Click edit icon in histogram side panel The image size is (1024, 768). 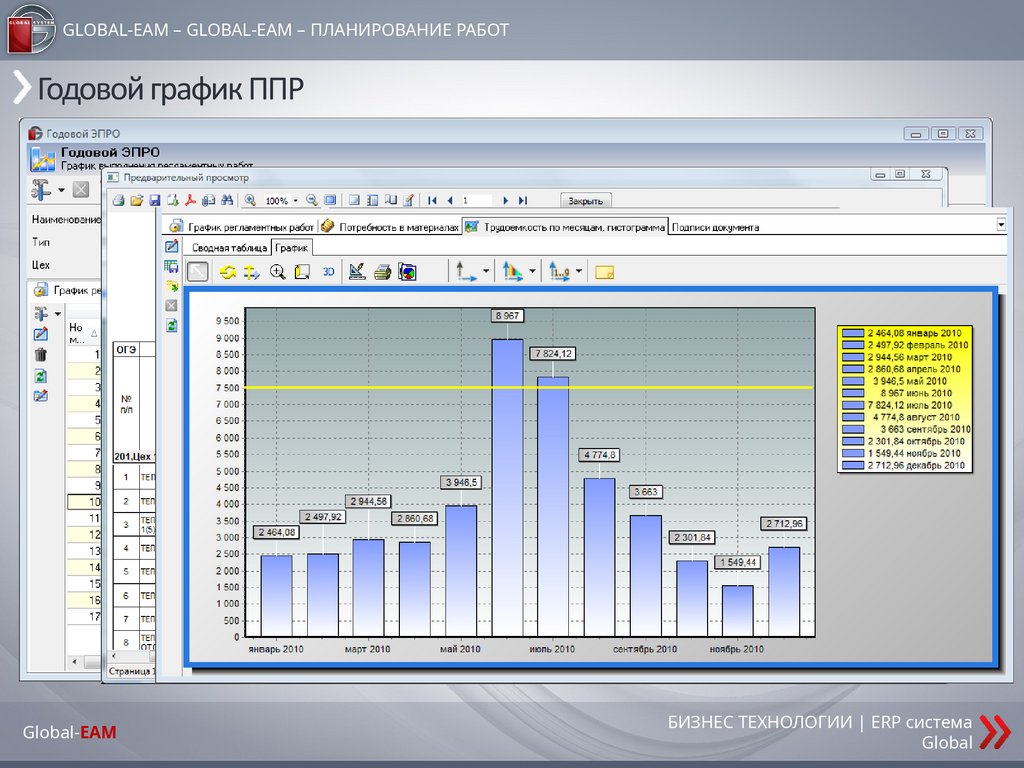(171, 246)
